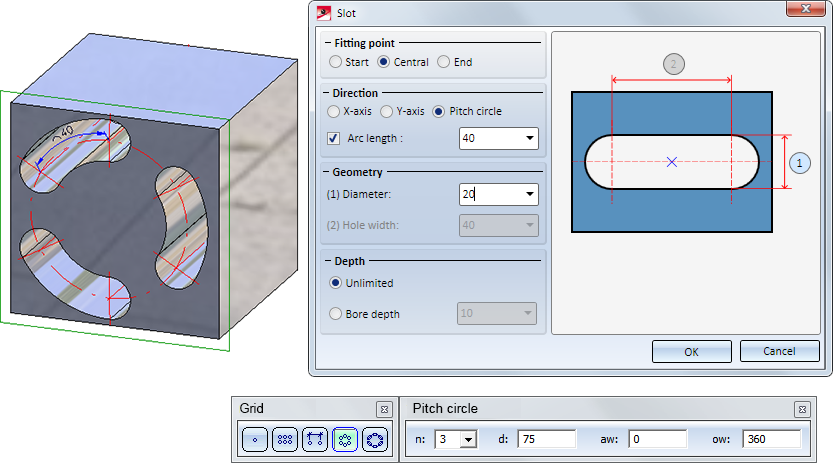833x463 pixels.
Task: Choose the rectangular dot grid pattern icon
Action: point(285,440)
